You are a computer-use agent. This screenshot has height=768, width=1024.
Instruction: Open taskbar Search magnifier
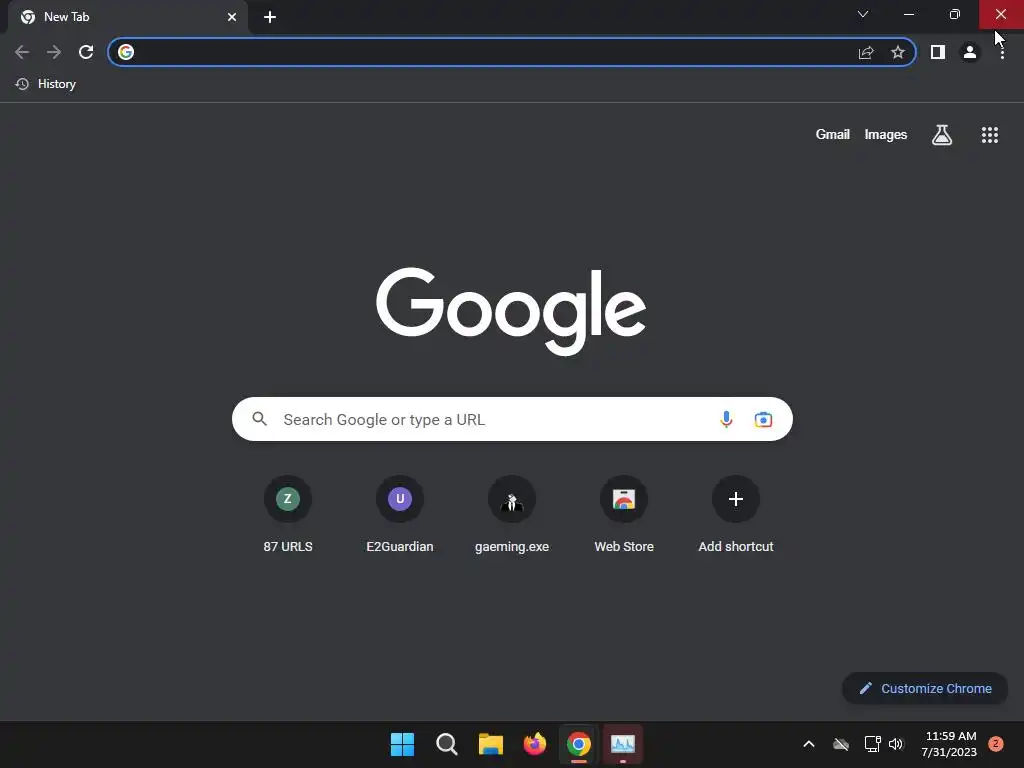447,744
